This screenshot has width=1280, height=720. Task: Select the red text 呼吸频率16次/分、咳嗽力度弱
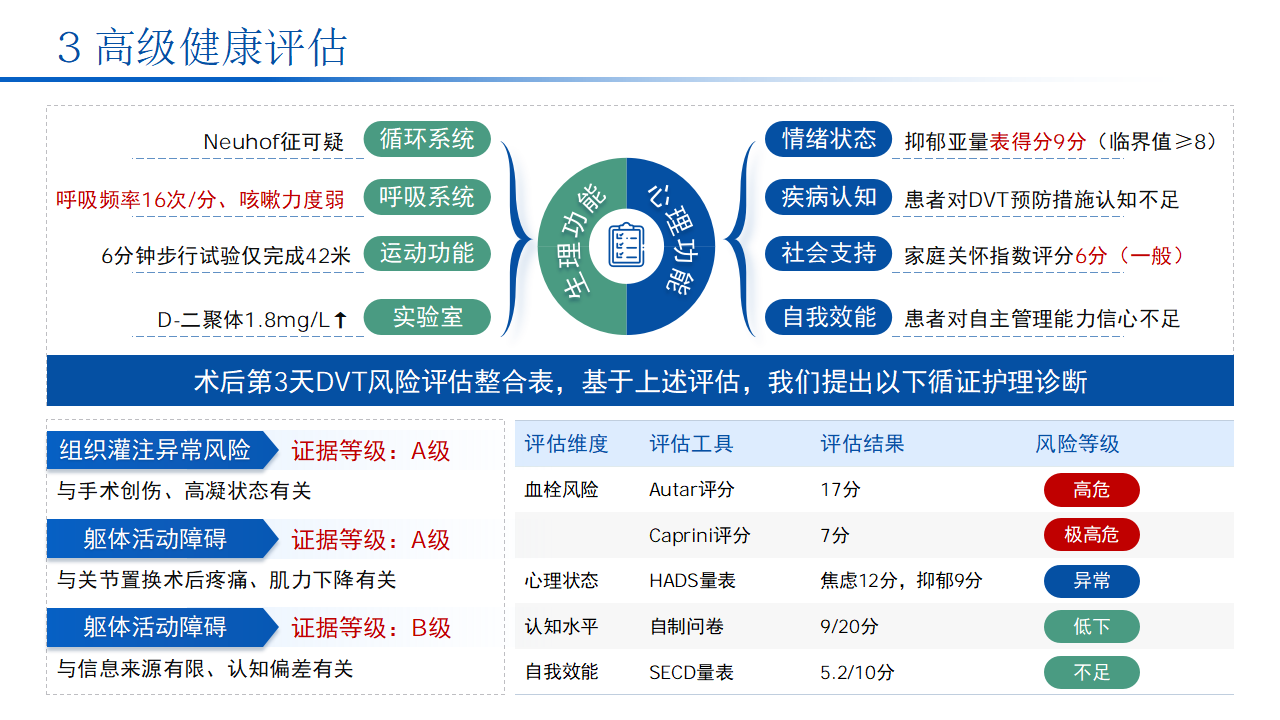click(200, 200)
